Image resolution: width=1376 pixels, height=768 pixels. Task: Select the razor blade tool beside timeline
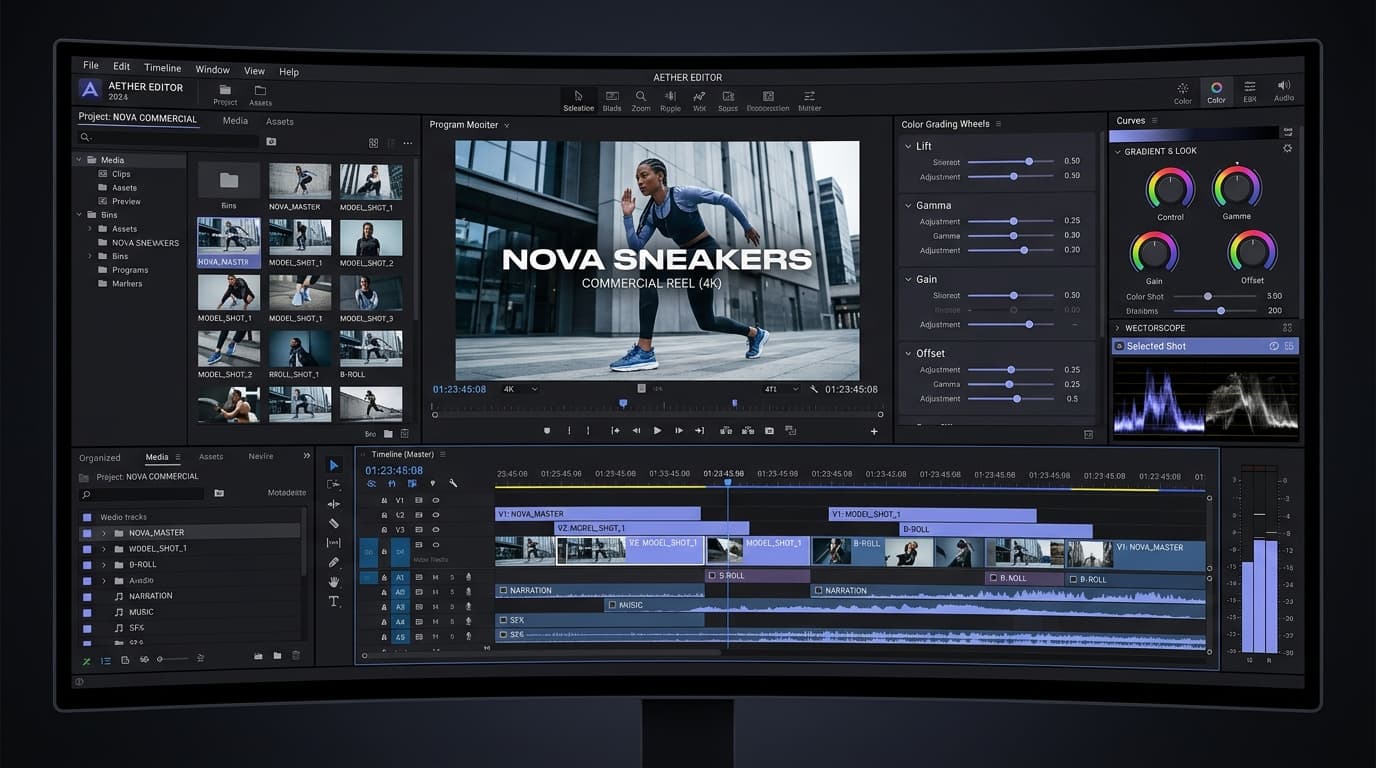coord(334,523)
